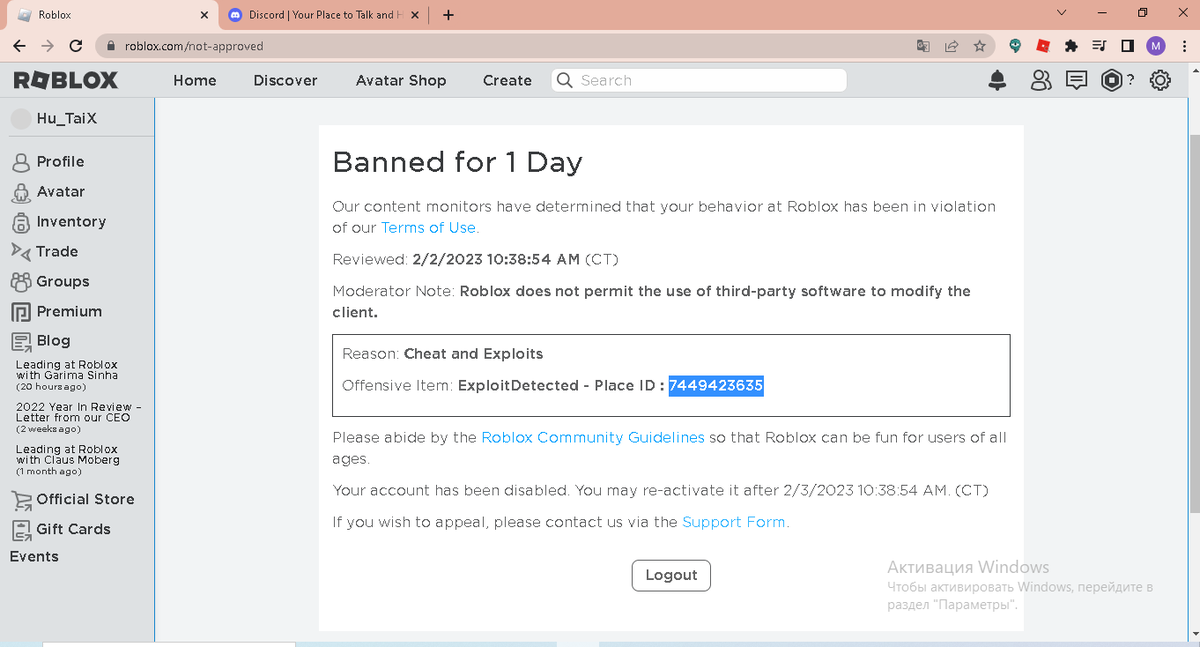
Task: Open the Roblox settings gear
Action: tap(1160, 80)
